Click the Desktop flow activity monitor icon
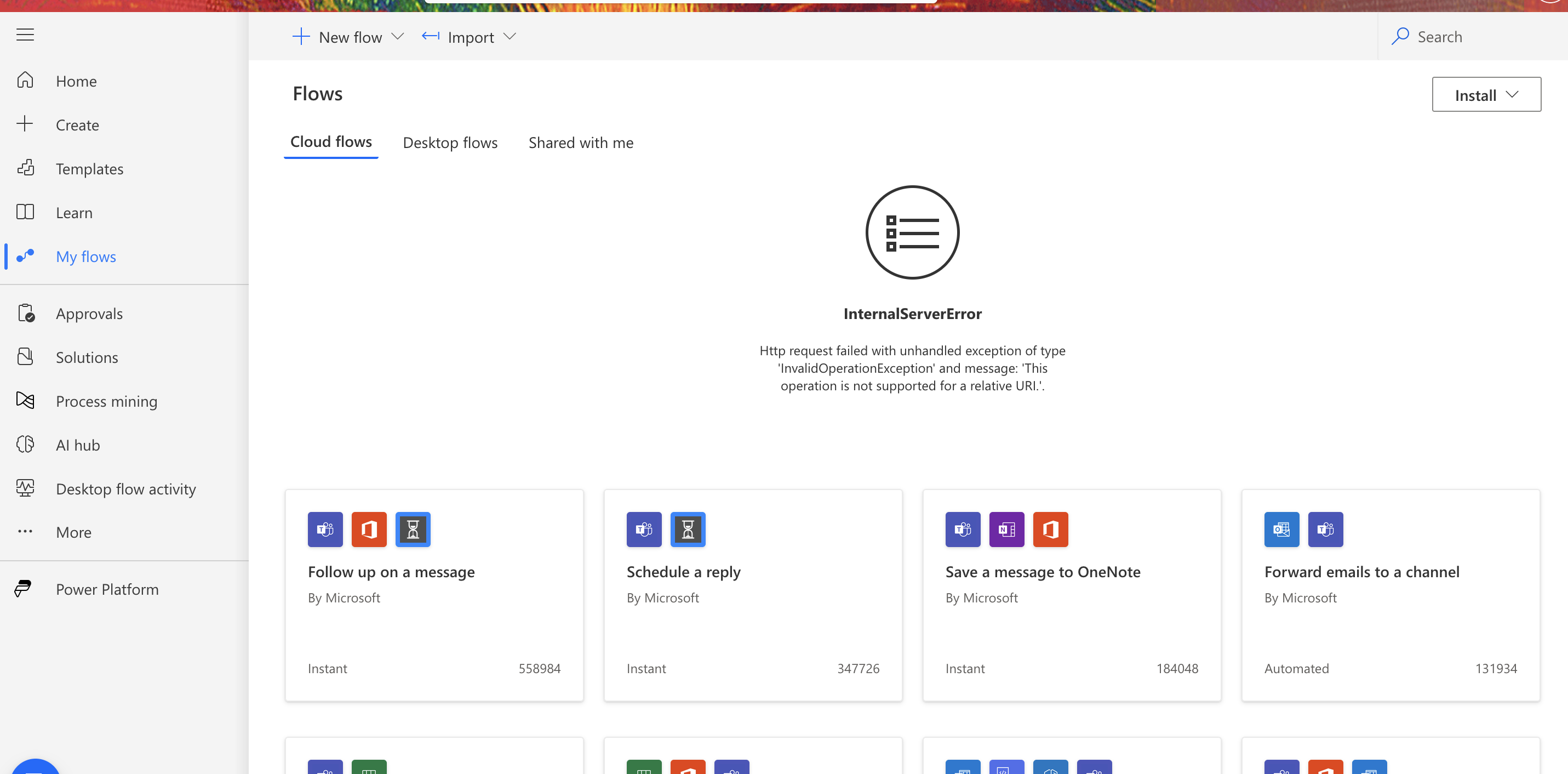This screenshot has height=774, width=1568. pos(25,488)
